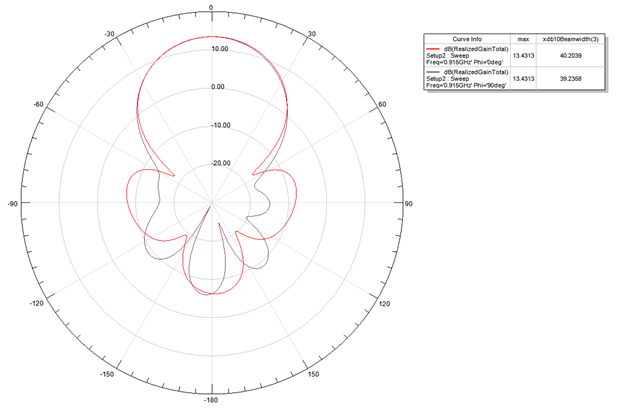Click the Curve Info legend header
Screen dimensions: 626x410
pyautogui.click(x=467, y=39)
